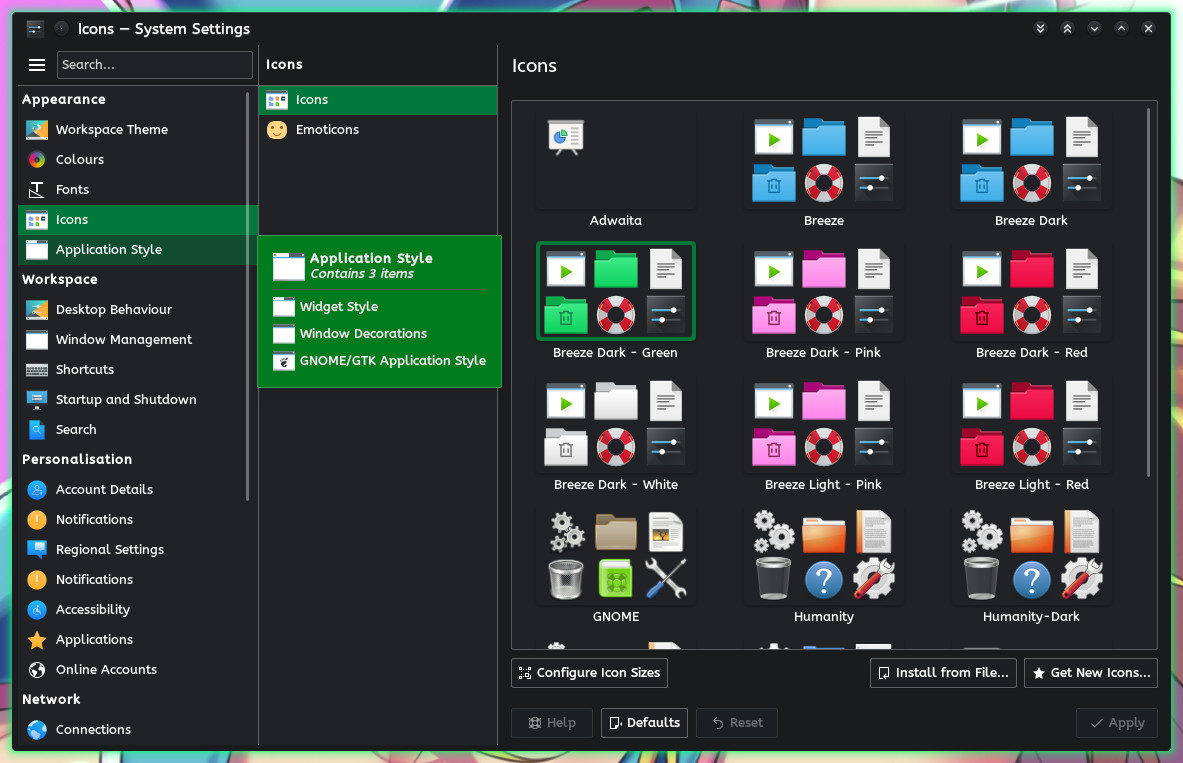1183x763 pixels.
Task: Open GNOME/GTK Application Style from popup
Action: (x=379, y=361)
